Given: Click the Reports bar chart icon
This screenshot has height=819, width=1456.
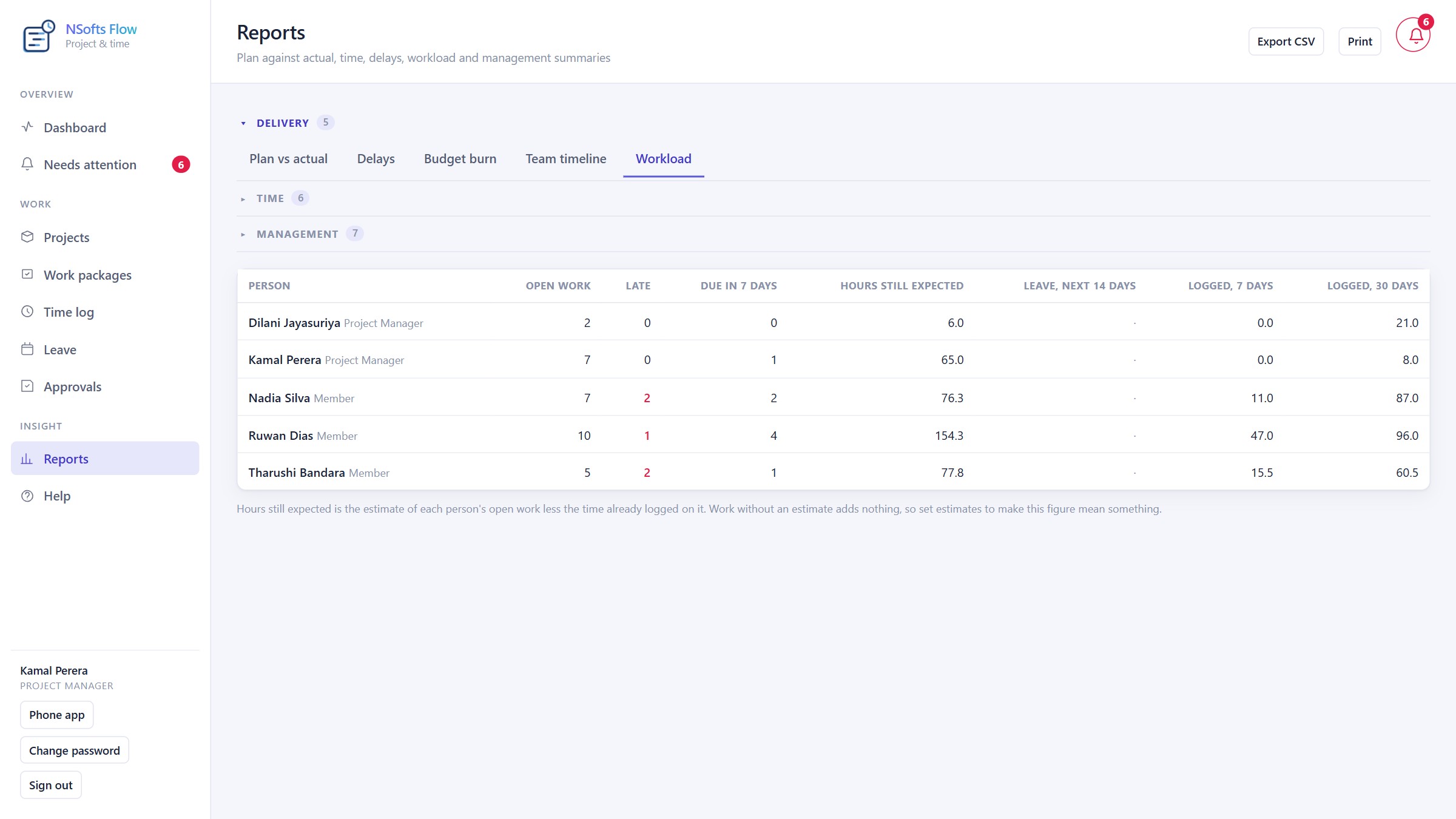Looking at the screenshot, I should tap(27, 459).
